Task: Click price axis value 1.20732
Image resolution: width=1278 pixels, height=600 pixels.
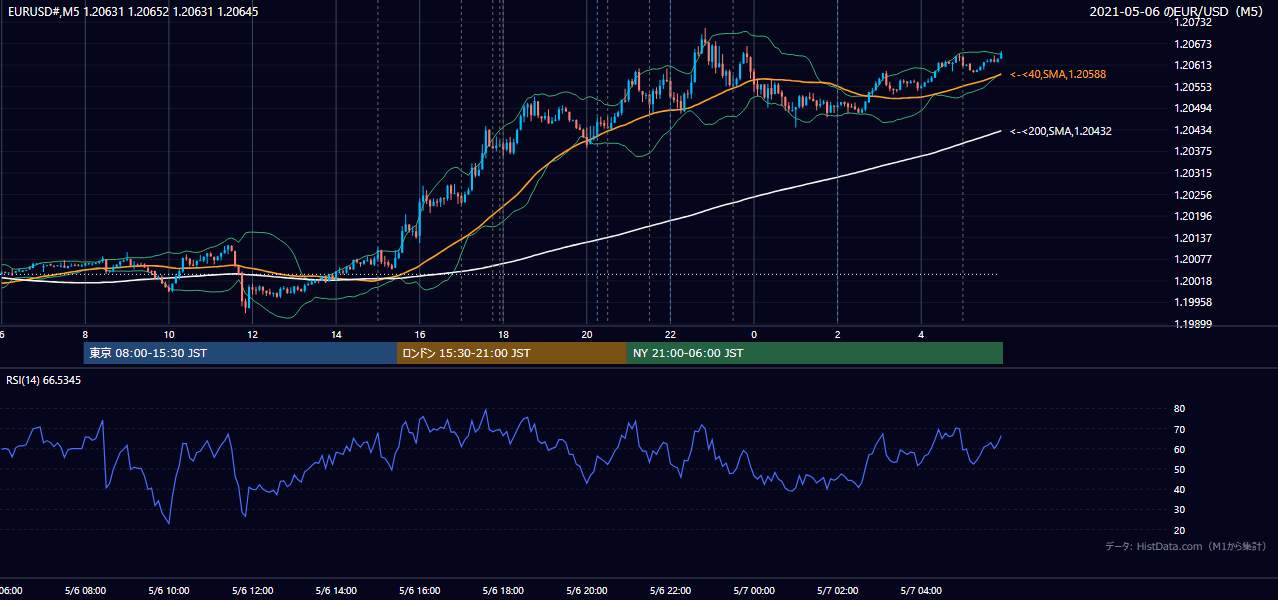Action: coord(1193,22)
